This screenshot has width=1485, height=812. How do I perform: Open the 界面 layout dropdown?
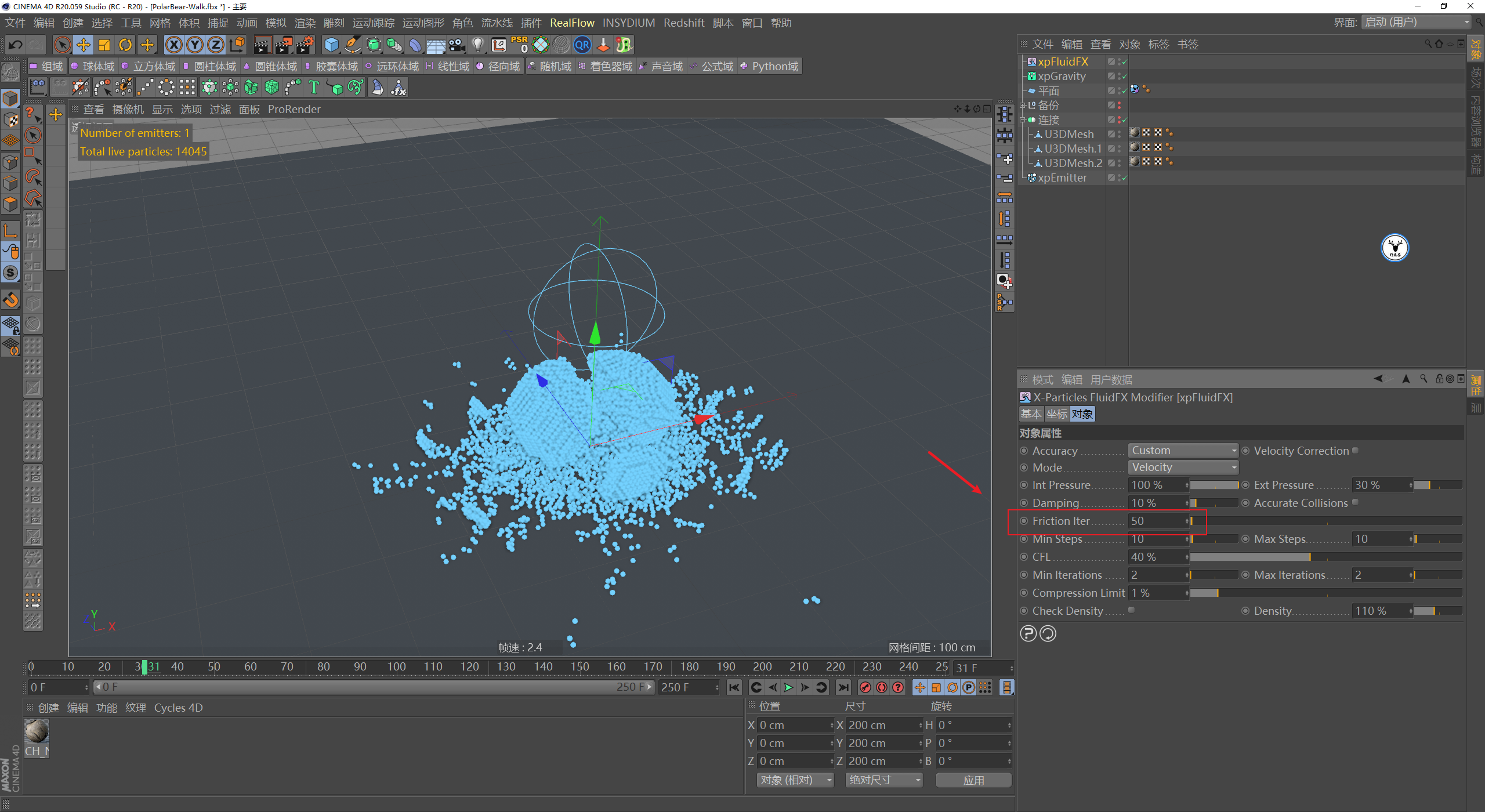1417,22
